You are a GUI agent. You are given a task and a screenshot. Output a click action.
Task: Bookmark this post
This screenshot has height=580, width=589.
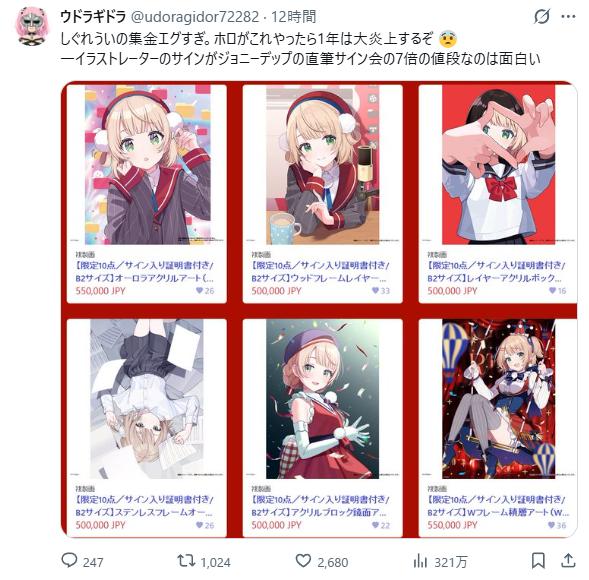[538, 561]
